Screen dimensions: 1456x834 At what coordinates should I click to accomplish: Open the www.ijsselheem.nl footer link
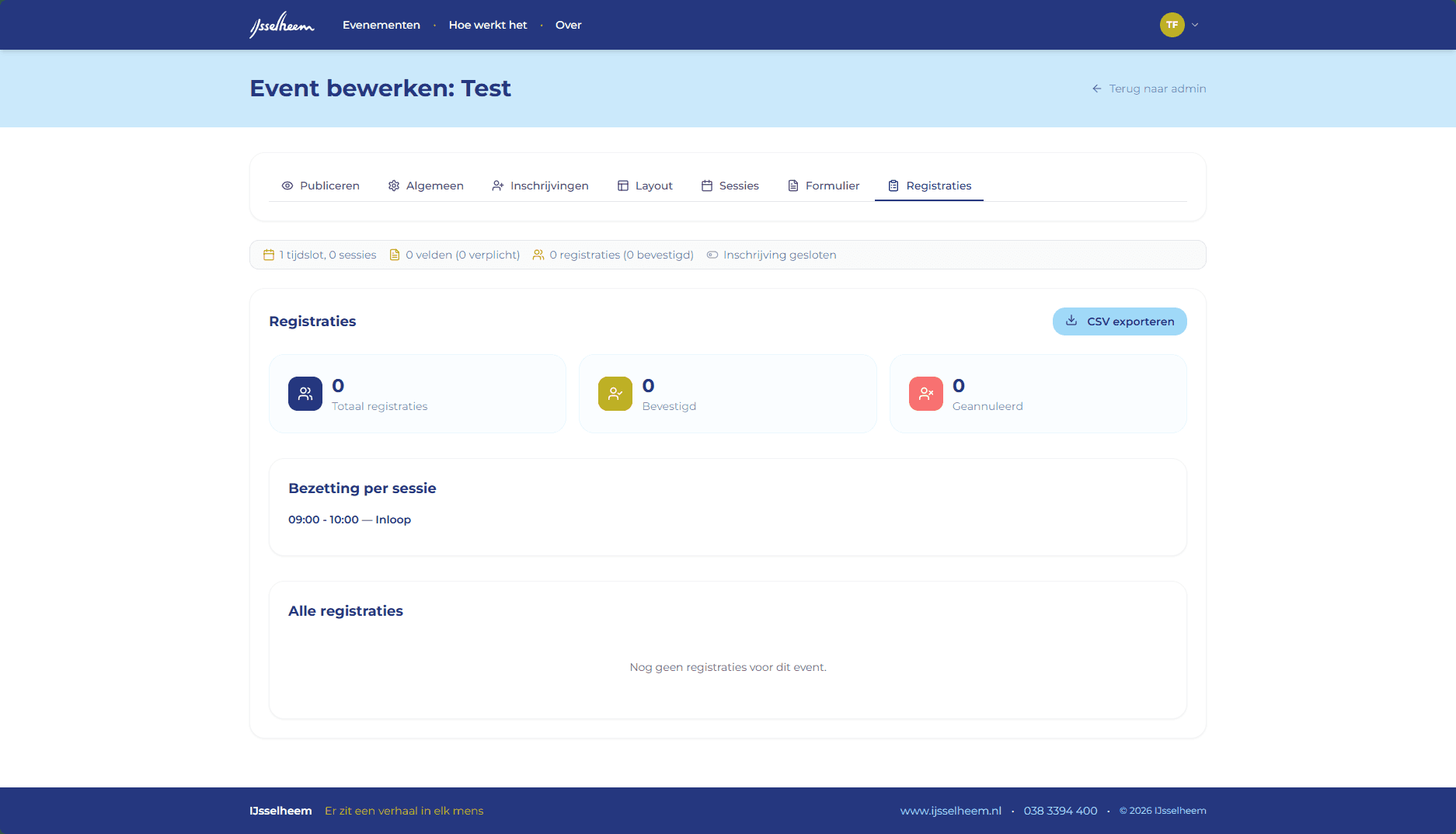click(x=950, y=811)
